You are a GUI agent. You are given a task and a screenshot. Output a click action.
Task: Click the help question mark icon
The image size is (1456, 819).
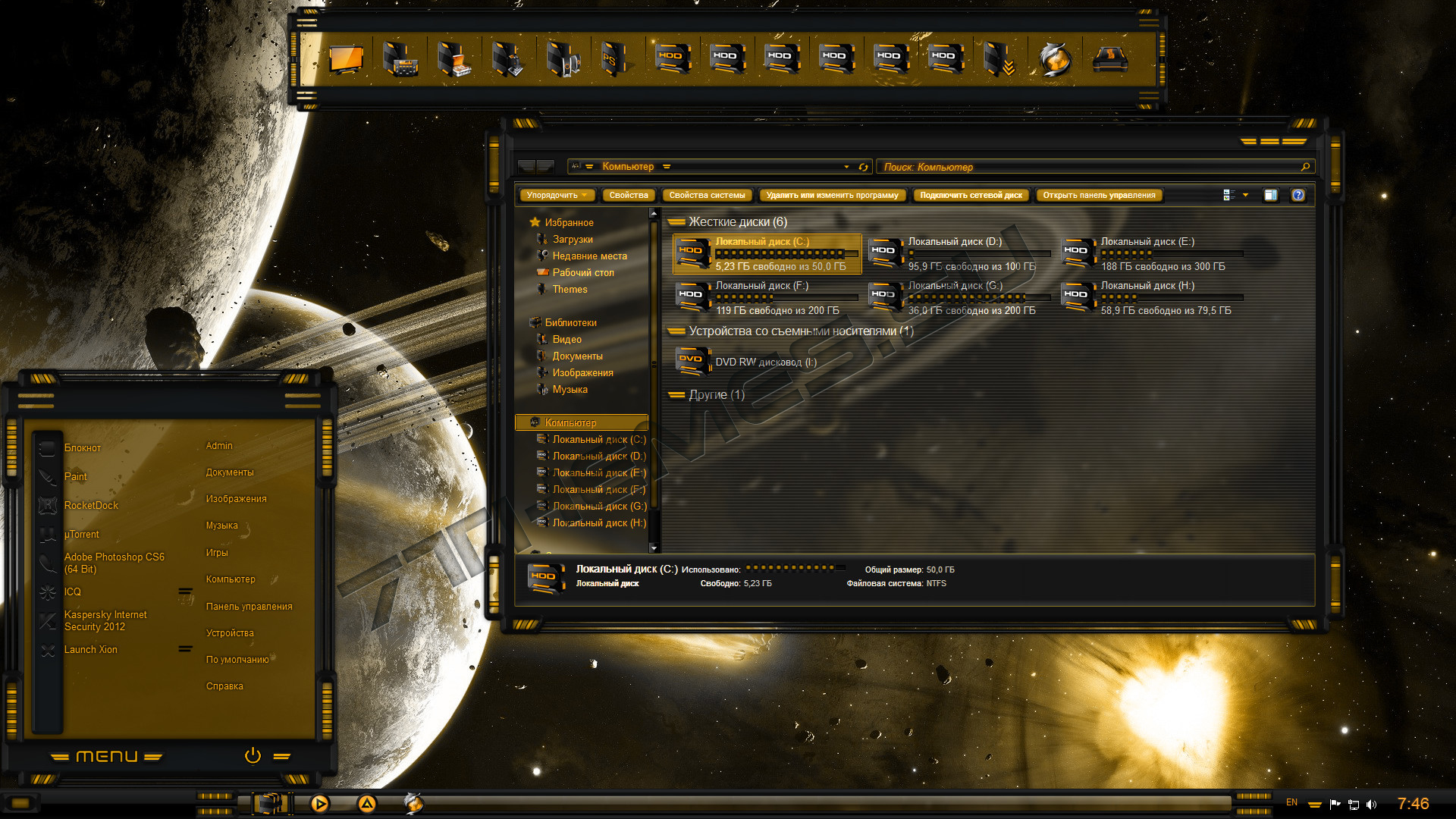tap(1298, 196)
